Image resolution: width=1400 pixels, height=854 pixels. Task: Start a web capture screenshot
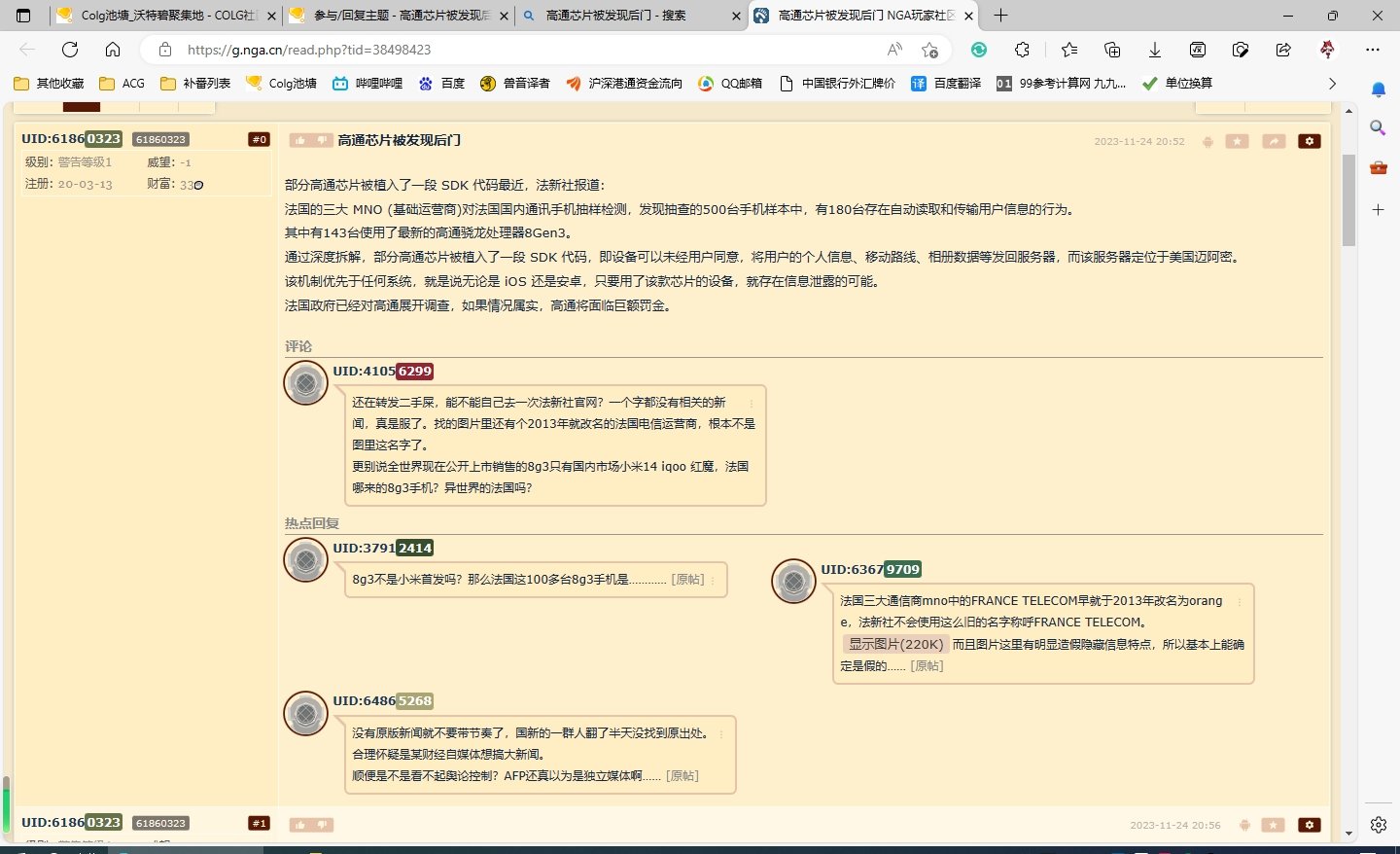pos(1241,50)
